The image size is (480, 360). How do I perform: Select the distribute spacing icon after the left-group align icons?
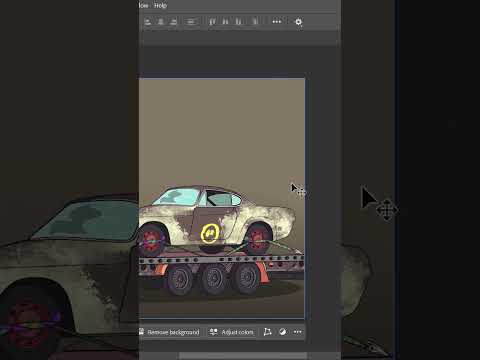pyautogui.click(x=191, y=22)
